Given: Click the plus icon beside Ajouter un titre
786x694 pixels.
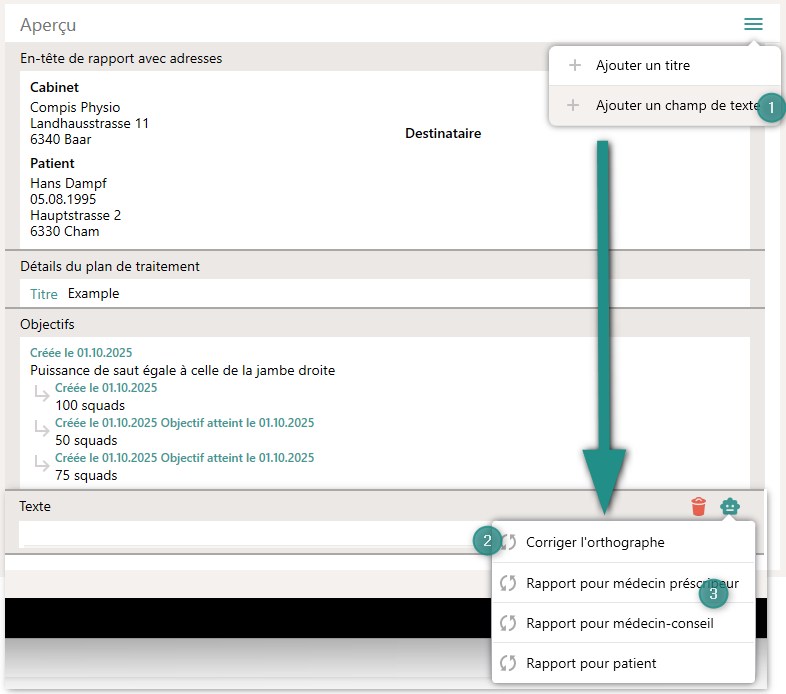Looking at the screenshot, I should click(574, 66).
